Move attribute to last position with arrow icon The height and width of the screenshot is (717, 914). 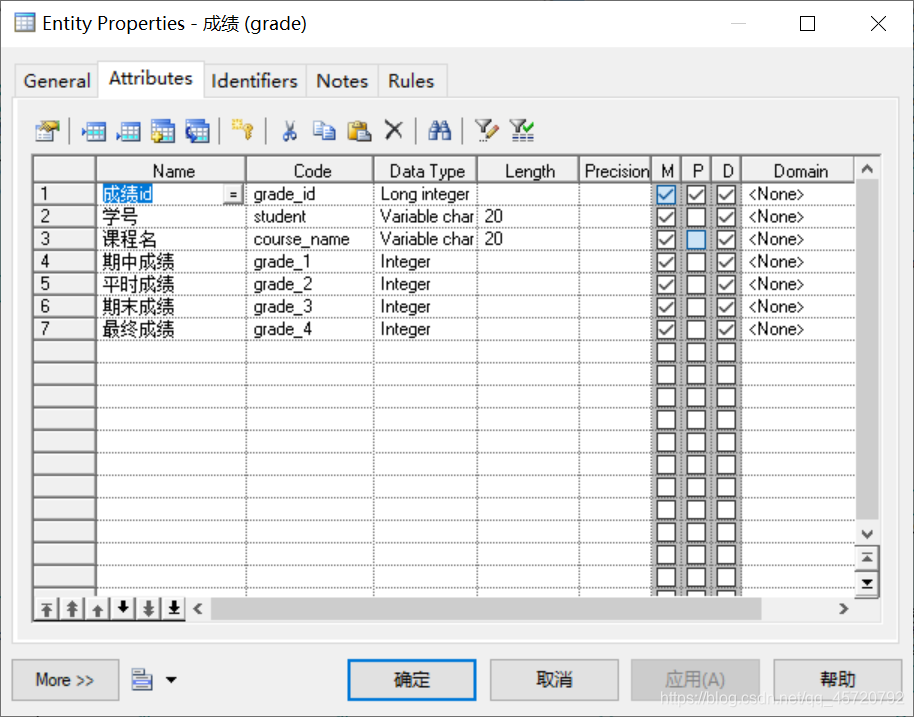pos(172,608)
